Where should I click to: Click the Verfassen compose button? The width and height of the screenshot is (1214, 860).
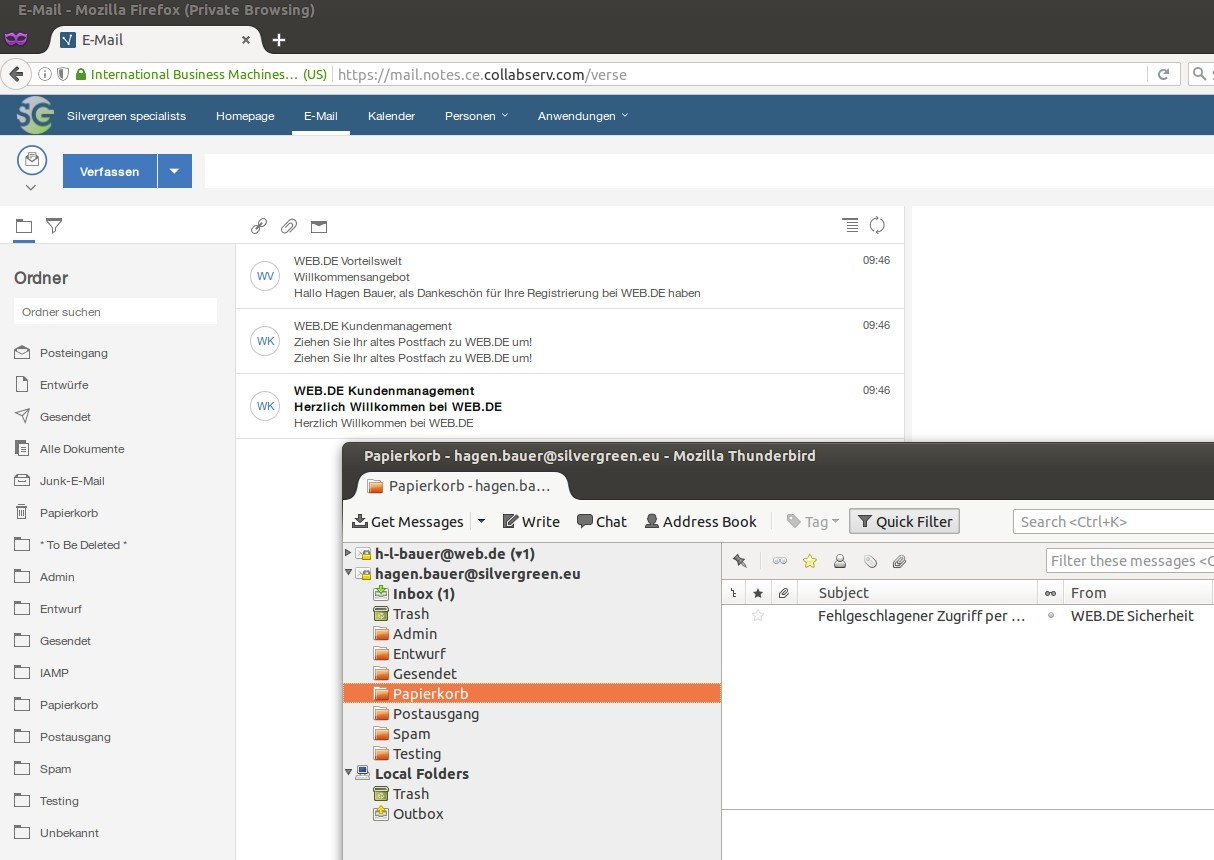point(110,171)
